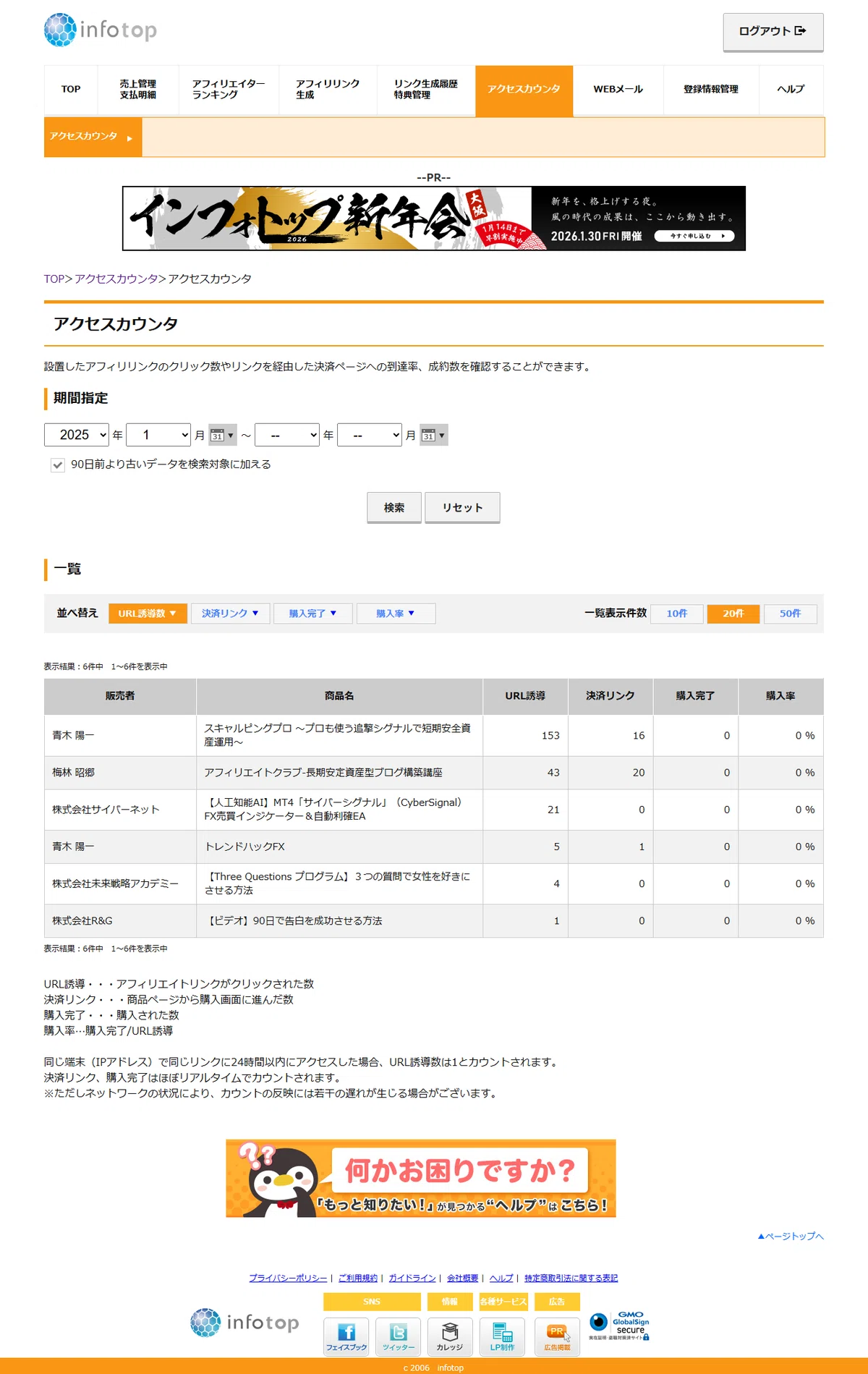Open the start month dropdown showing 1
The height and width of the screenshot is (1374, 868).
158,435
